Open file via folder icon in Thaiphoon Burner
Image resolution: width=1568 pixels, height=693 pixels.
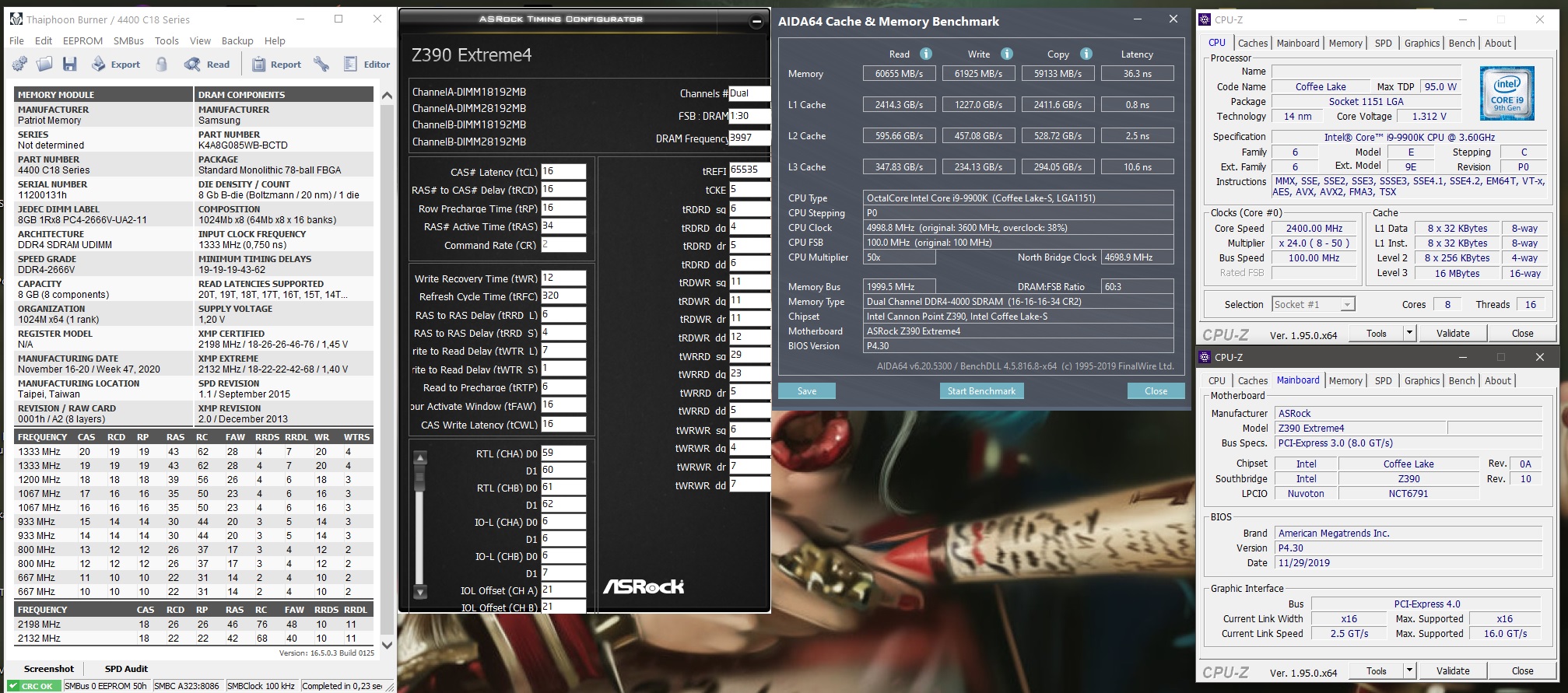click(44, 65)
